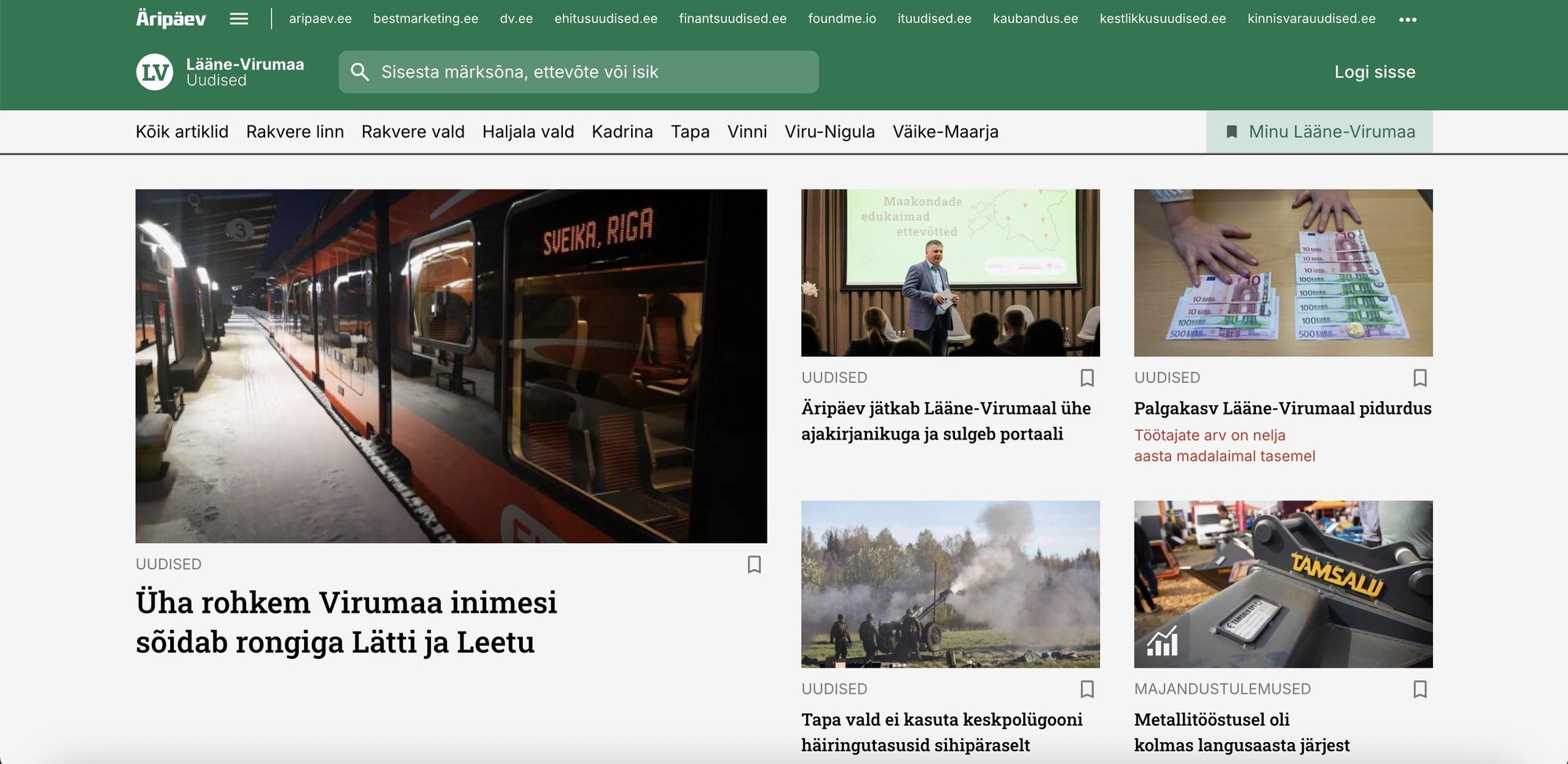Click the Logi sisse link

1374,71
